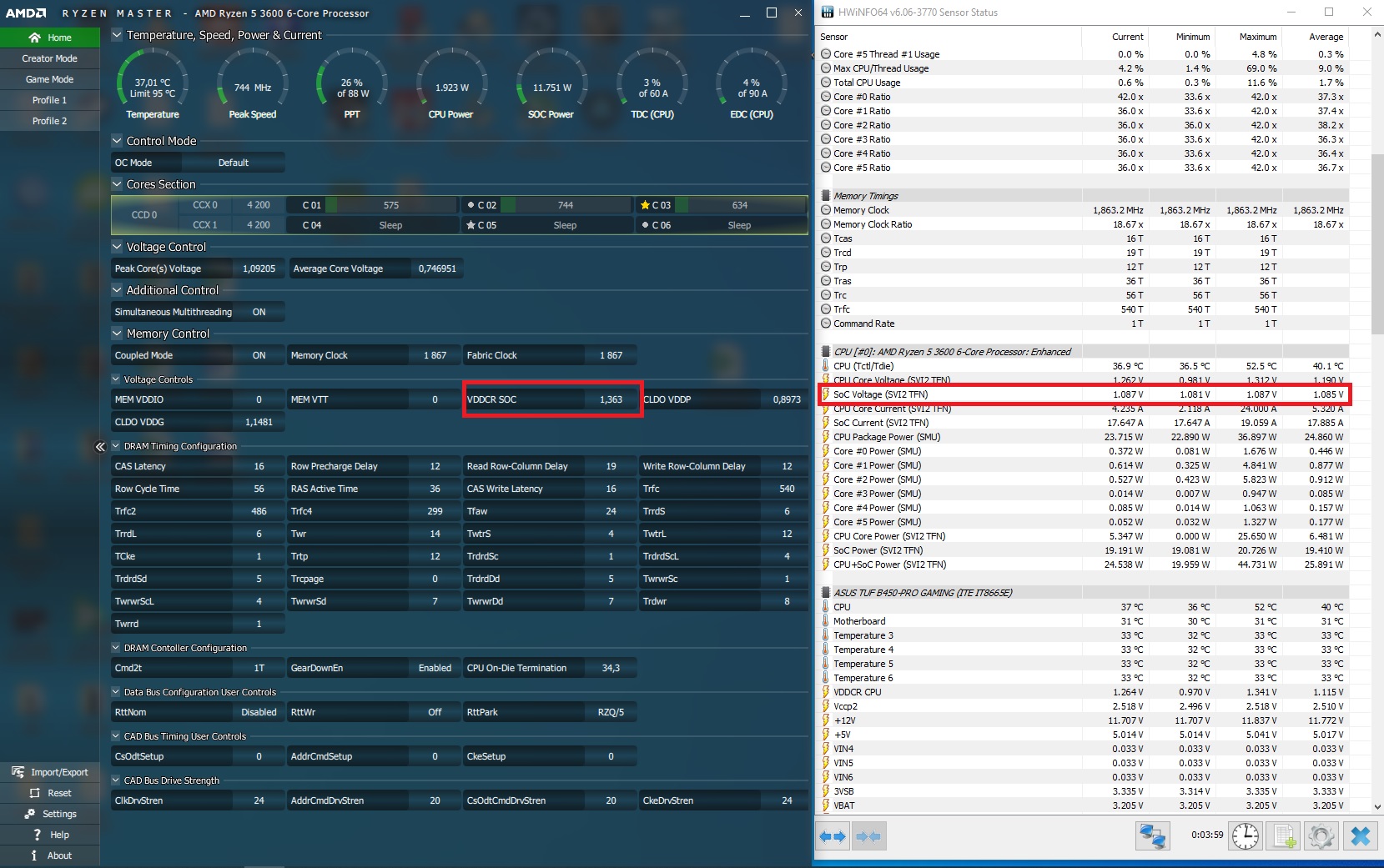Screen dimensions: 1384x868
Task: Click the Settings gears icon in Ryzen Master
Action: click(x=30, y=814)
